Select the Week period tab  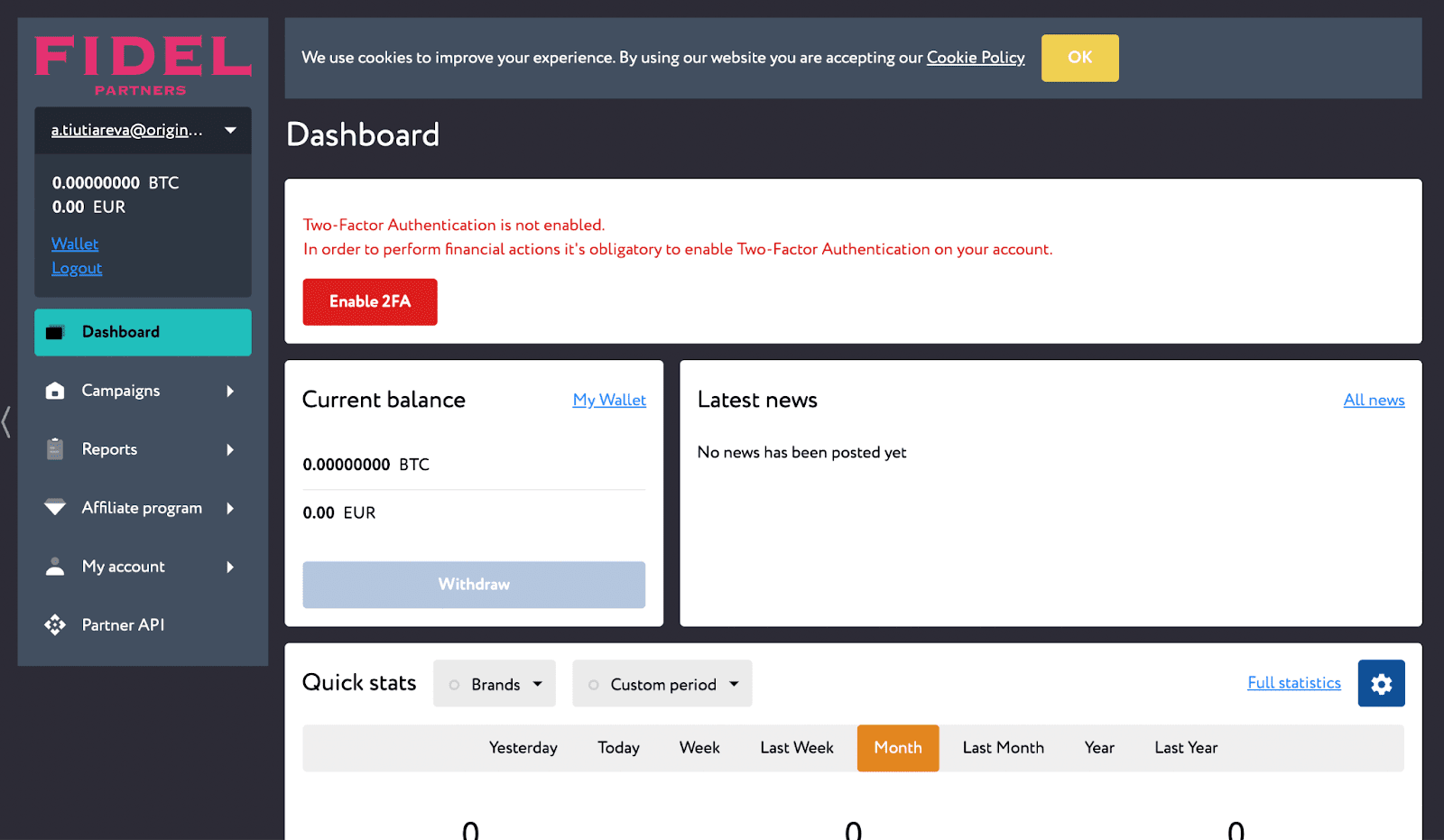click(699, 748)
